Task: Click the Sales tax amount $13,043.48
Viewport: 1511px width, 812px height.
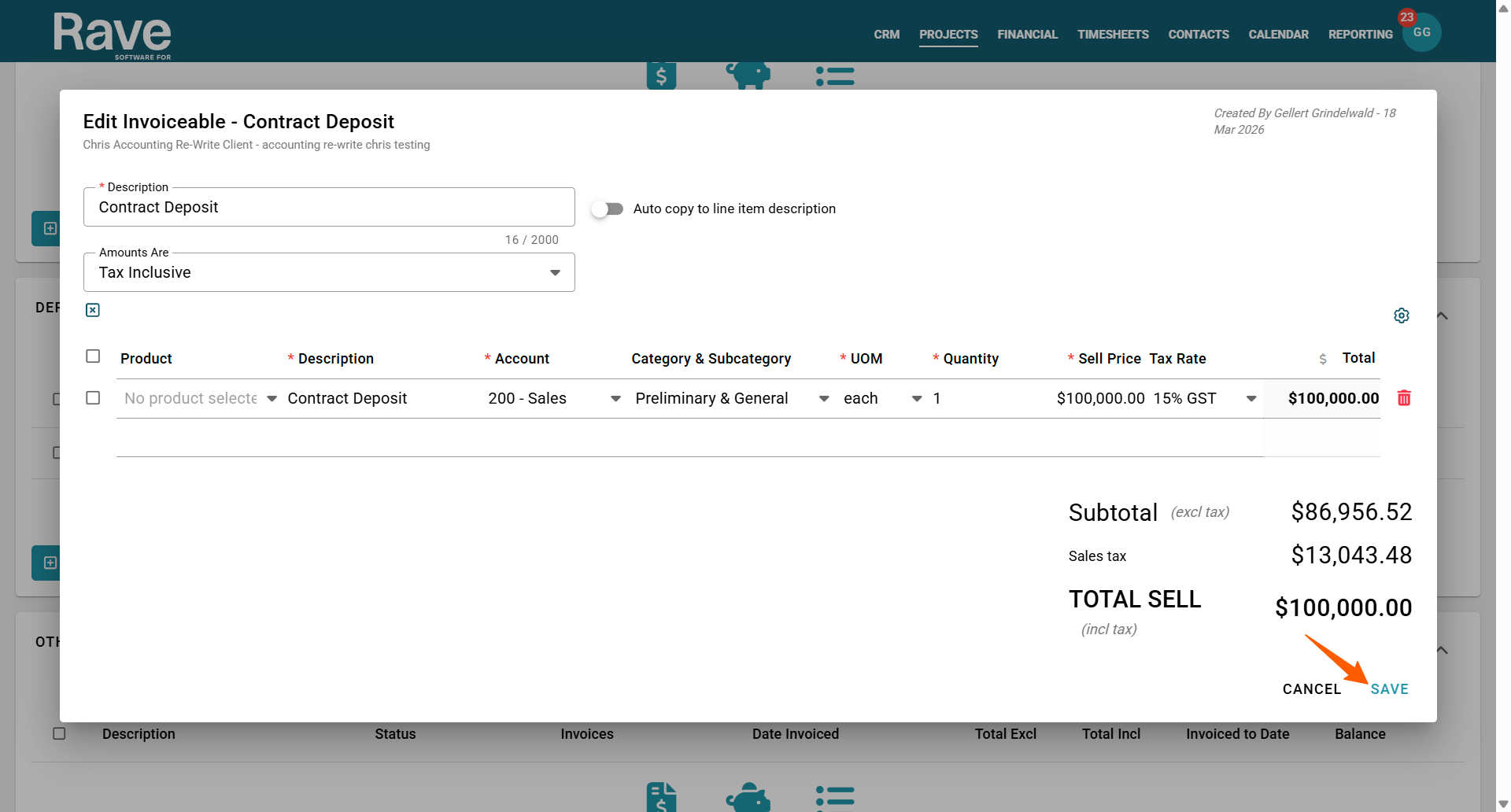Action: [x=1351, y=555]
